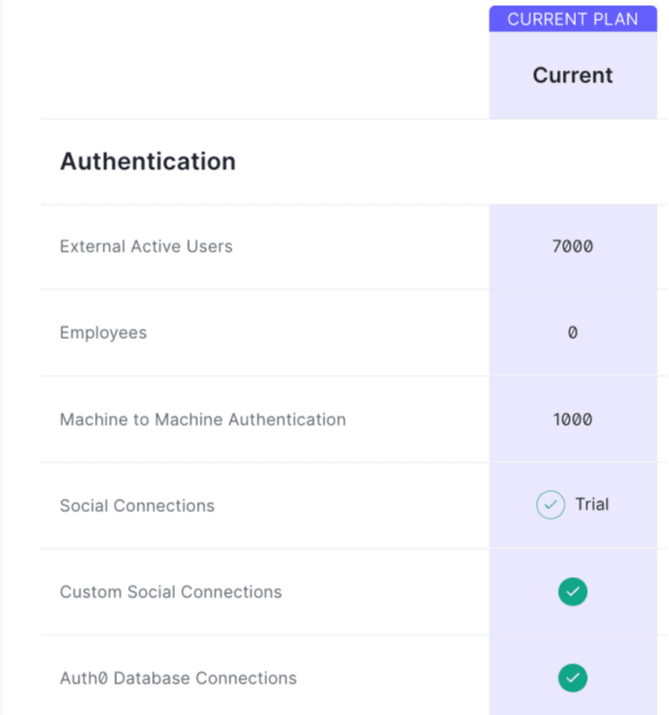This screenshot has width=669, height=715.
Task: Select the Current column heading
Action: point(572,76)
